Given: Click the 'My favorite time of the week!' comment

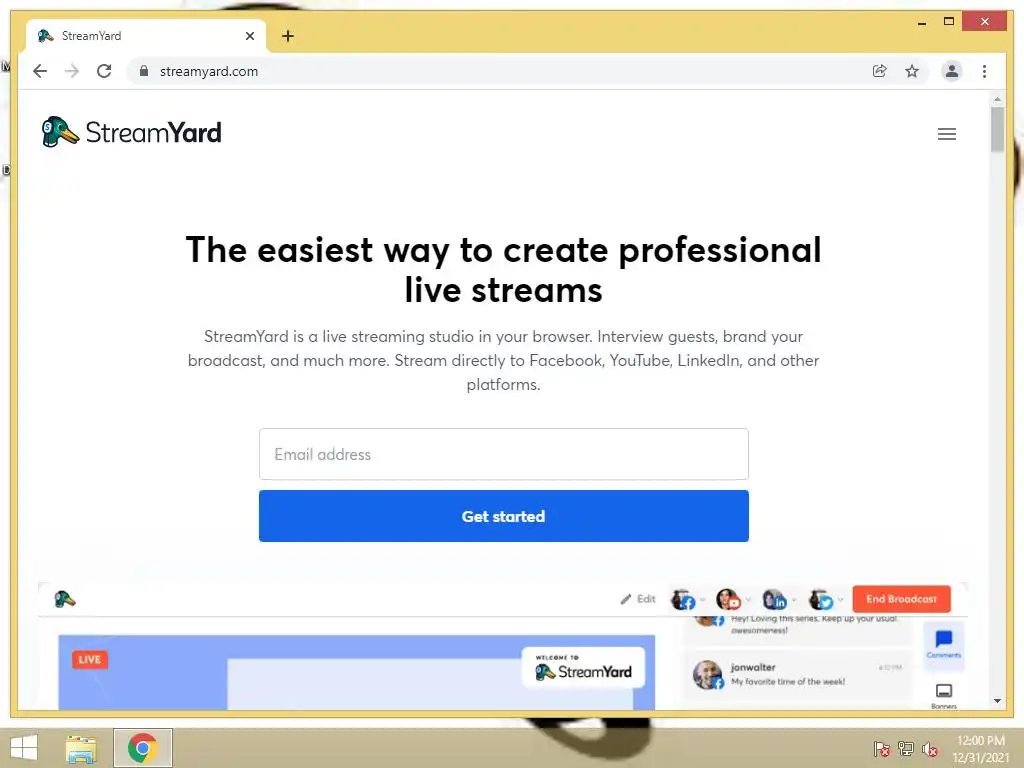Looking at the screenshot, I should point(788,681).
